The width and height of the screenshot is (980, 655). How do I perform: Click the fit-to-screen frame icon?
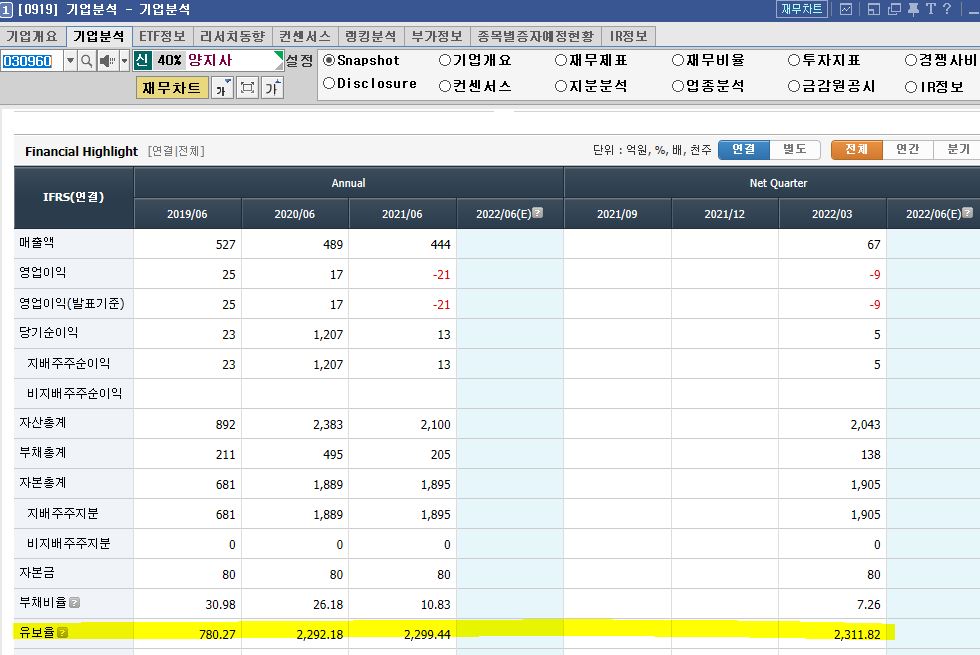[x=248, y=88]
